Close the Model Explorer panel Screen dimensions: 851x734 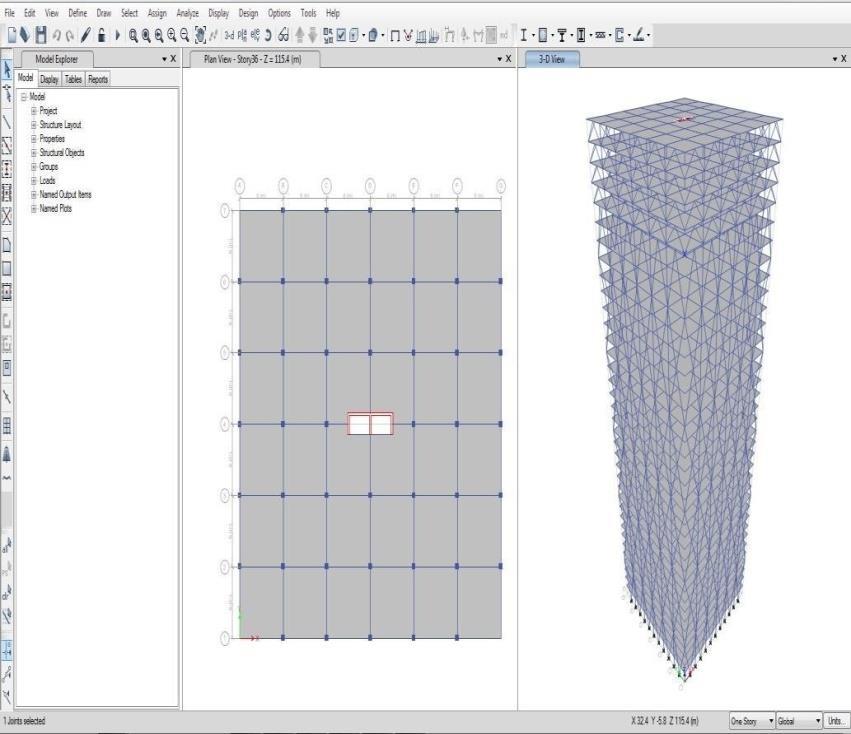click(173, 59)
